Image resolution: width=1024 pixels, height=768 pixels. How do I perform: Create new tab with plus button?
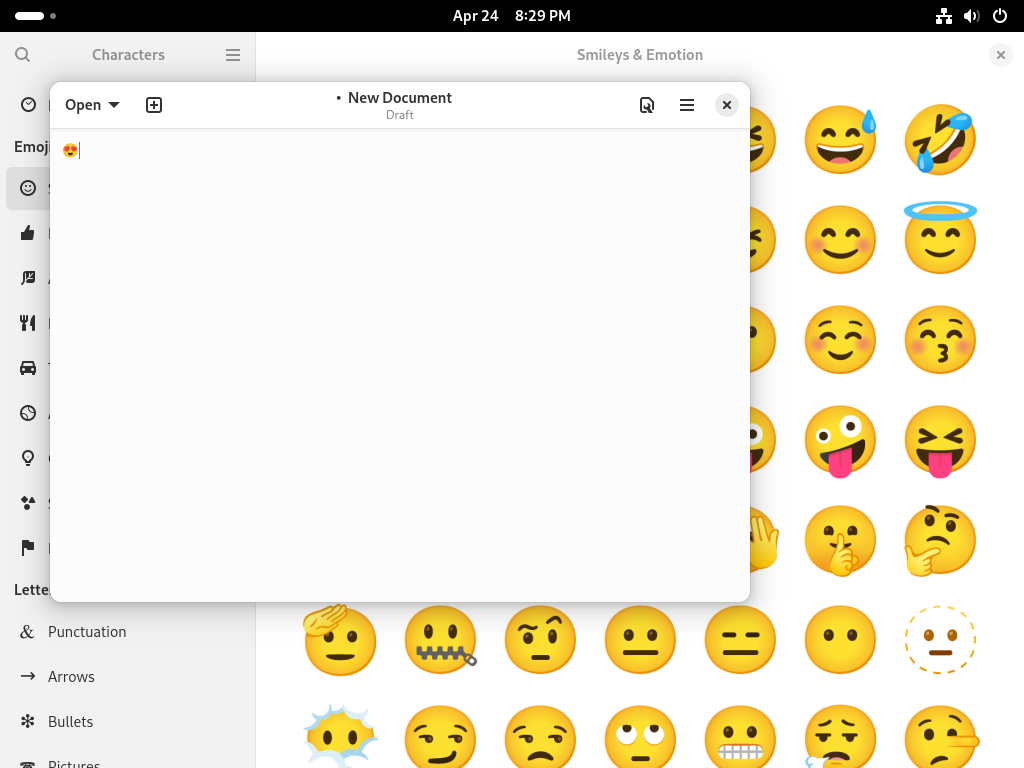pos(153,105)
